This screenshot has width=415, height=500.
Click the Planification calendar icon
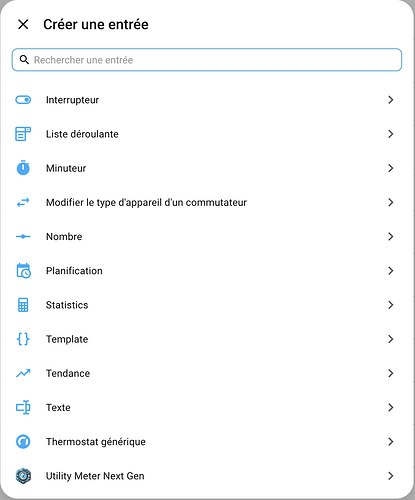coord(23,271)
